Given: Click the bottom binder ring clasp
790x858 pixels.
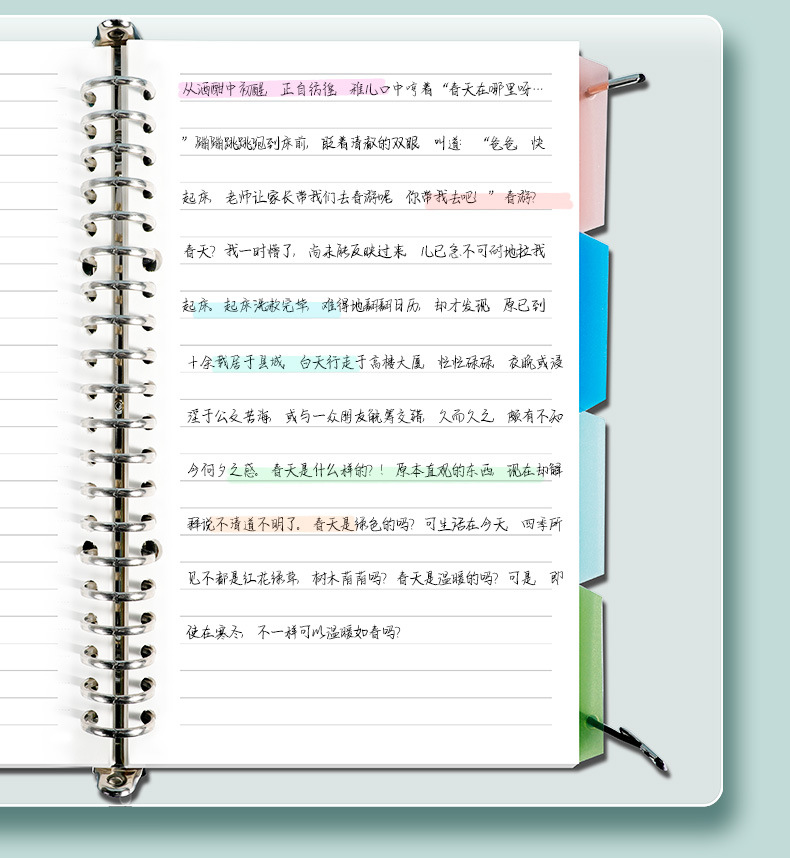Looking at the screenshot, I should [119, 781].
